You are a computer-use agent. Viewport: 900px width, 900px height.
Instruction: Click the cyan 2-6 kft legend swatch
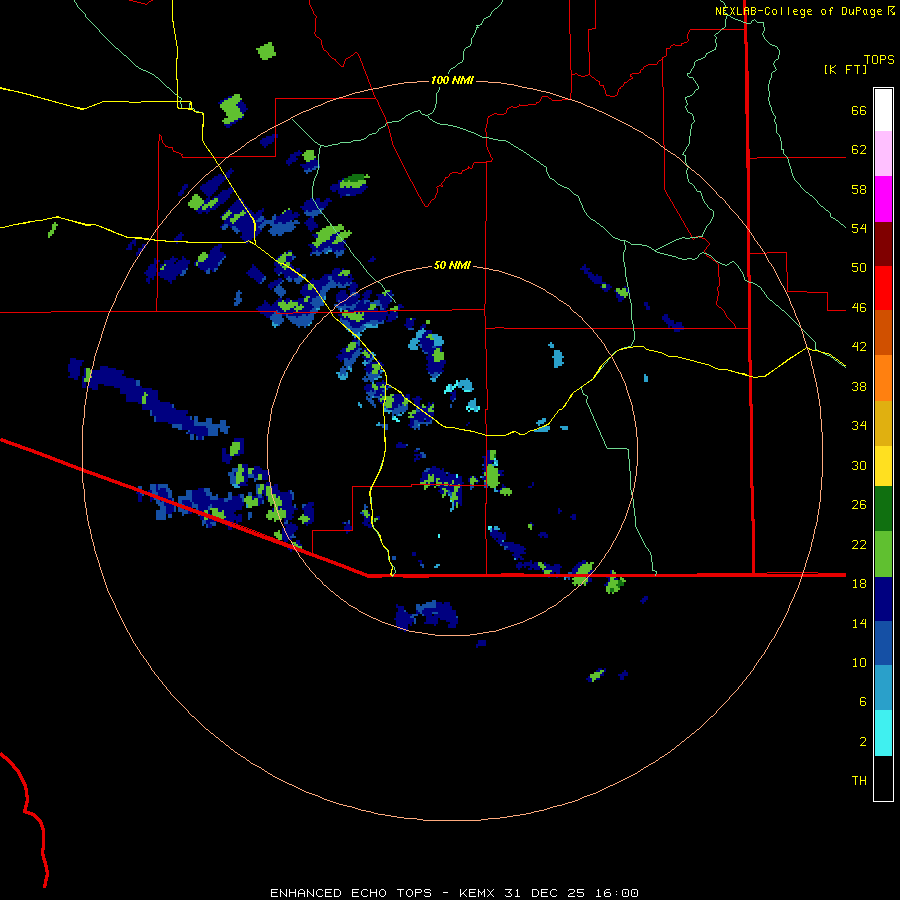(883, 733)
